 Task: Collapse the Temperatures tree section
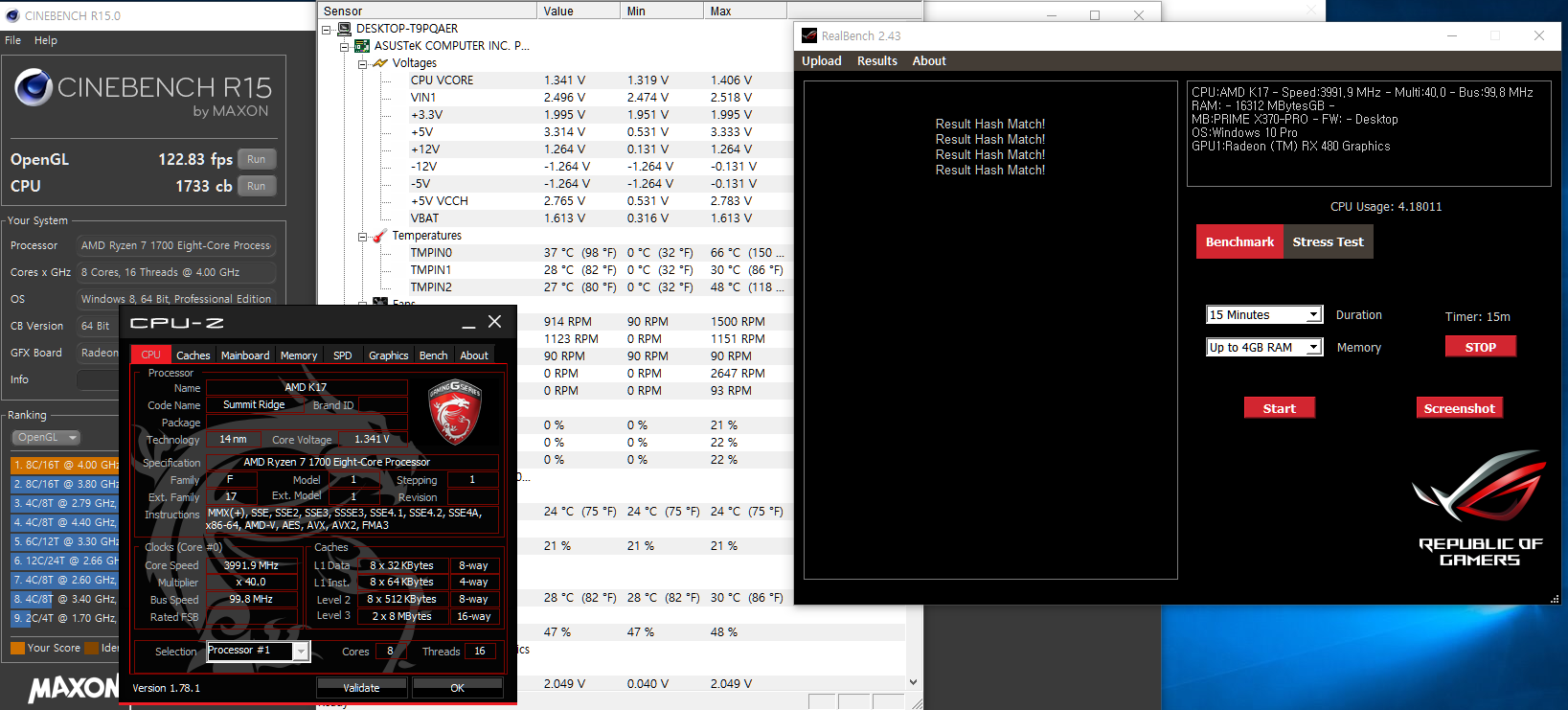point(362,236)
